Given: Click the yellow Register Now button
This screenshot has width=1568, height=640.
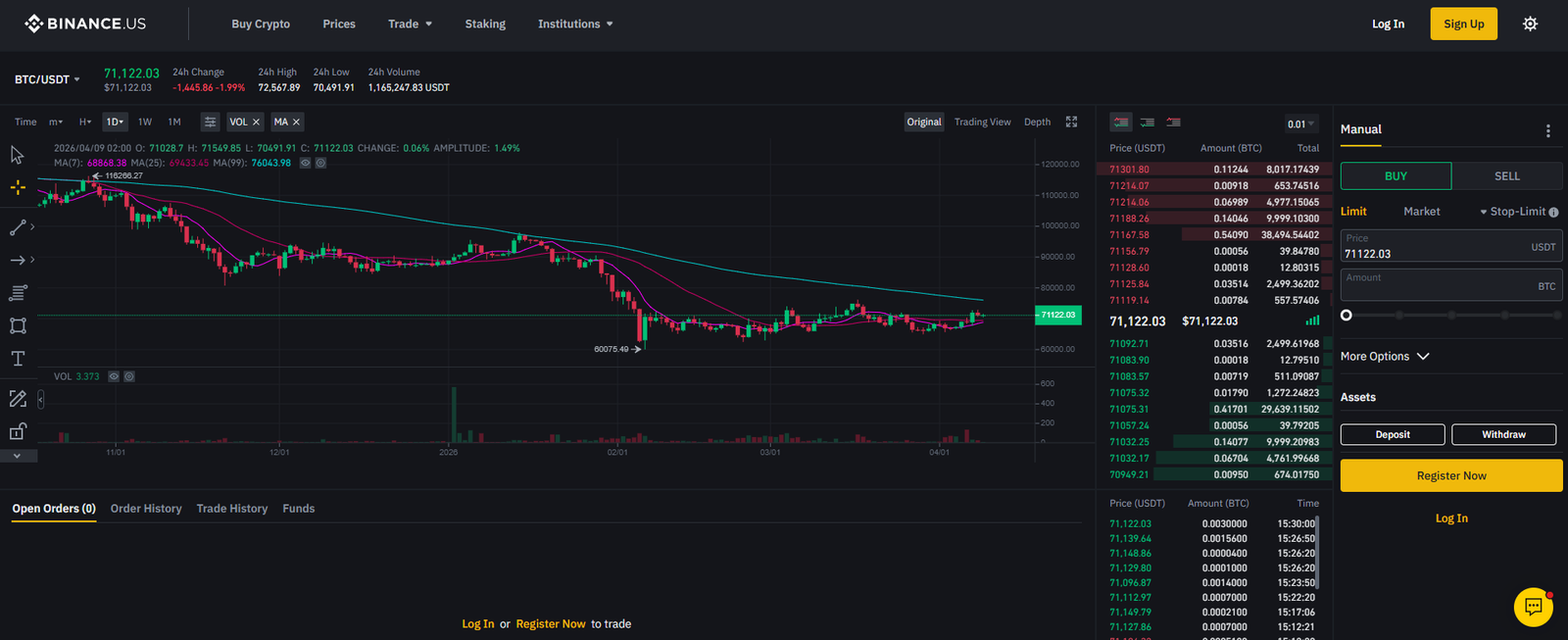Looking at the screenshot, I should [1451, 475].
